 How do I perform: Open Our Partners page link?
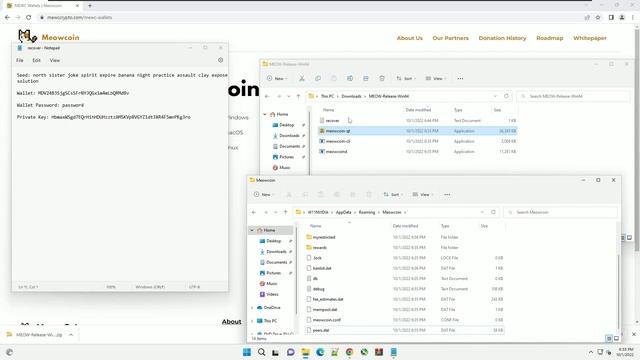(x=451, y=38)
